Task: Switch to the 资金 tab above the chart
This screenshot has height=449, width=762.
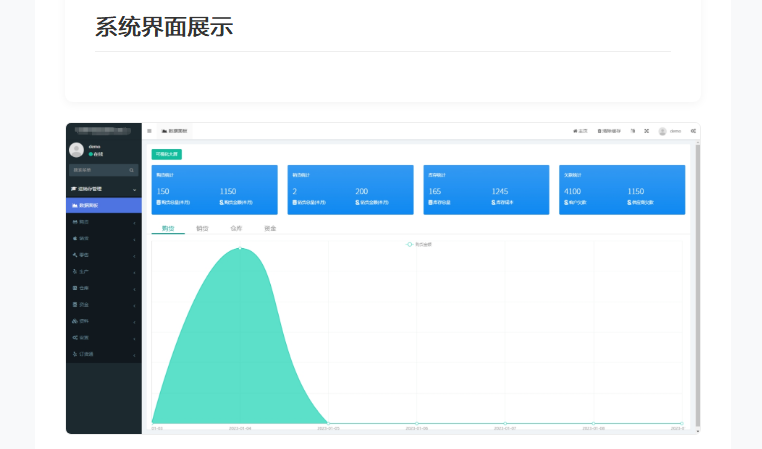Action: tap(270, 228)
